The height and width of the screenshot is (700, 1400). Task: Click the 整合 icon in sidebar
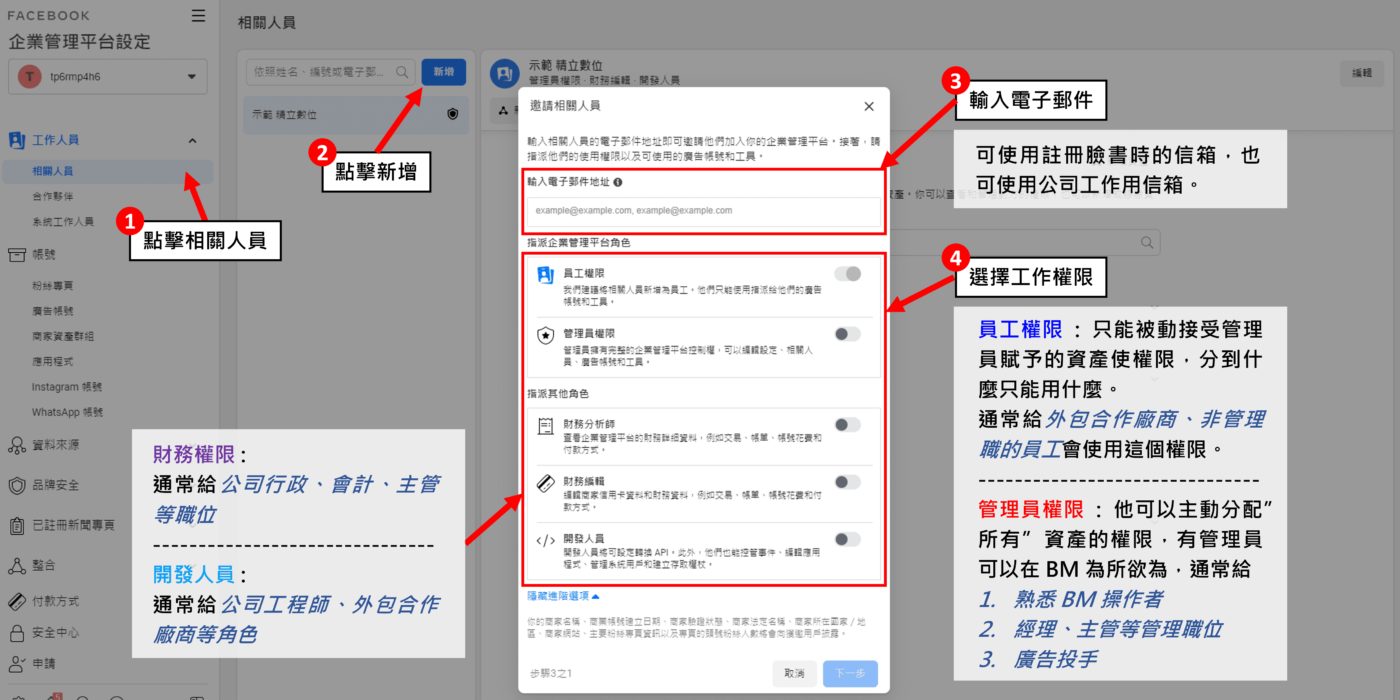pyautogui.click(x=16, y=565)
